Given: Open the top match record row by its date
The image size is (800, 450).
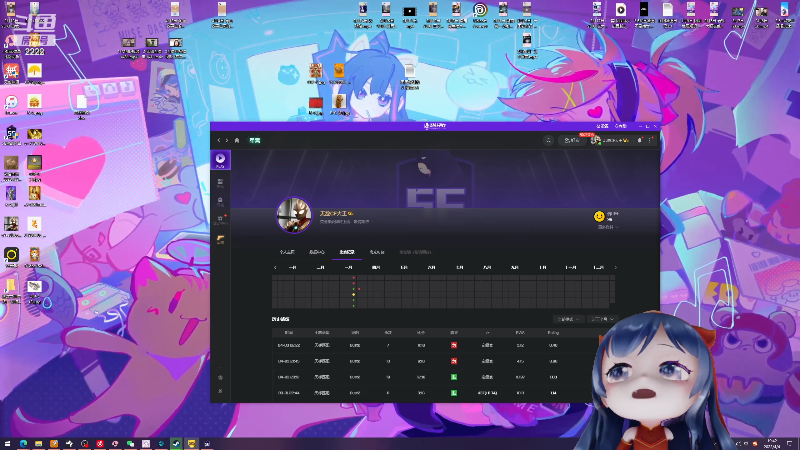Looking at the screenshot, I should 289,345.
